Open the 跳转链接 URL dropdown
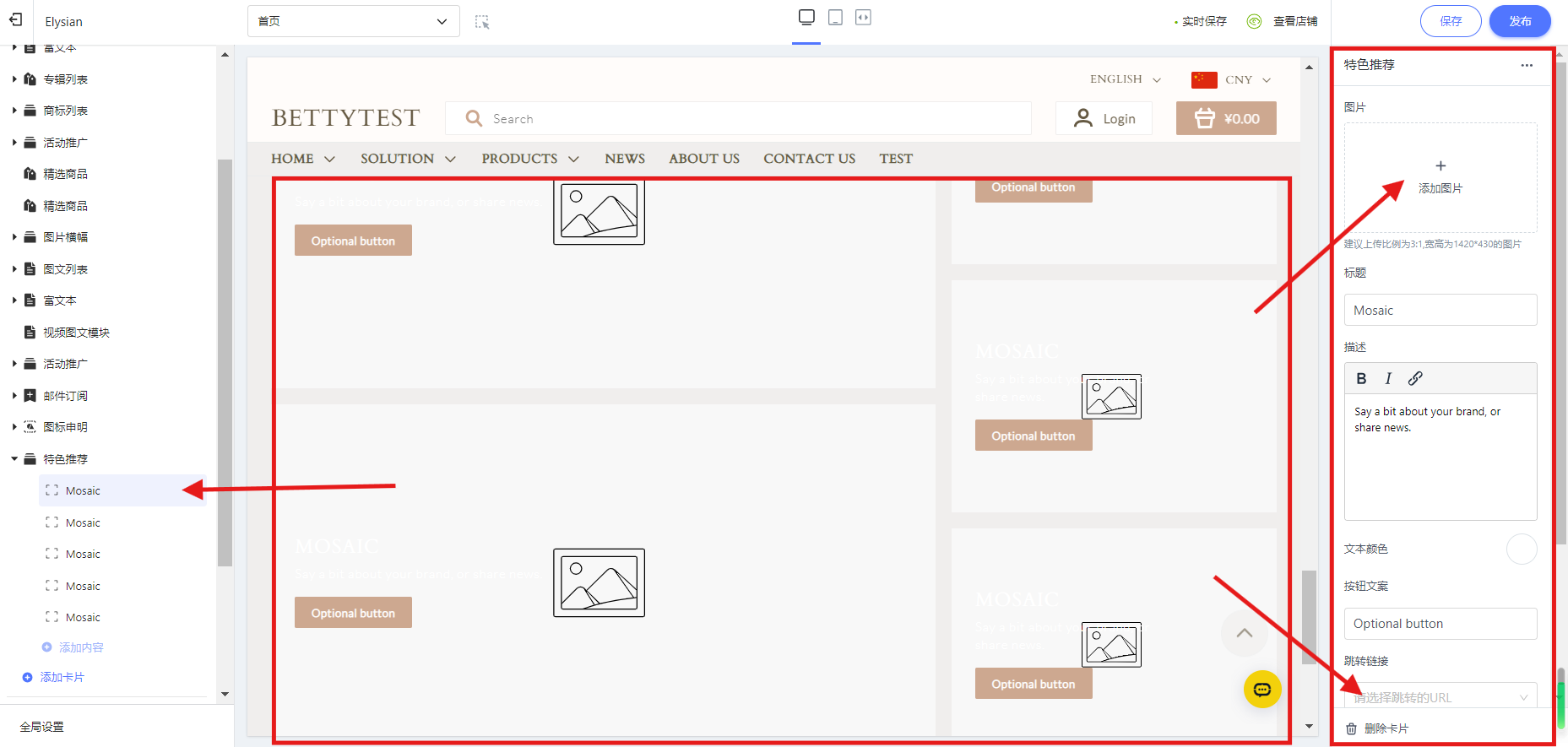This screenshot has width=1568, height=747. point(1440,697)
